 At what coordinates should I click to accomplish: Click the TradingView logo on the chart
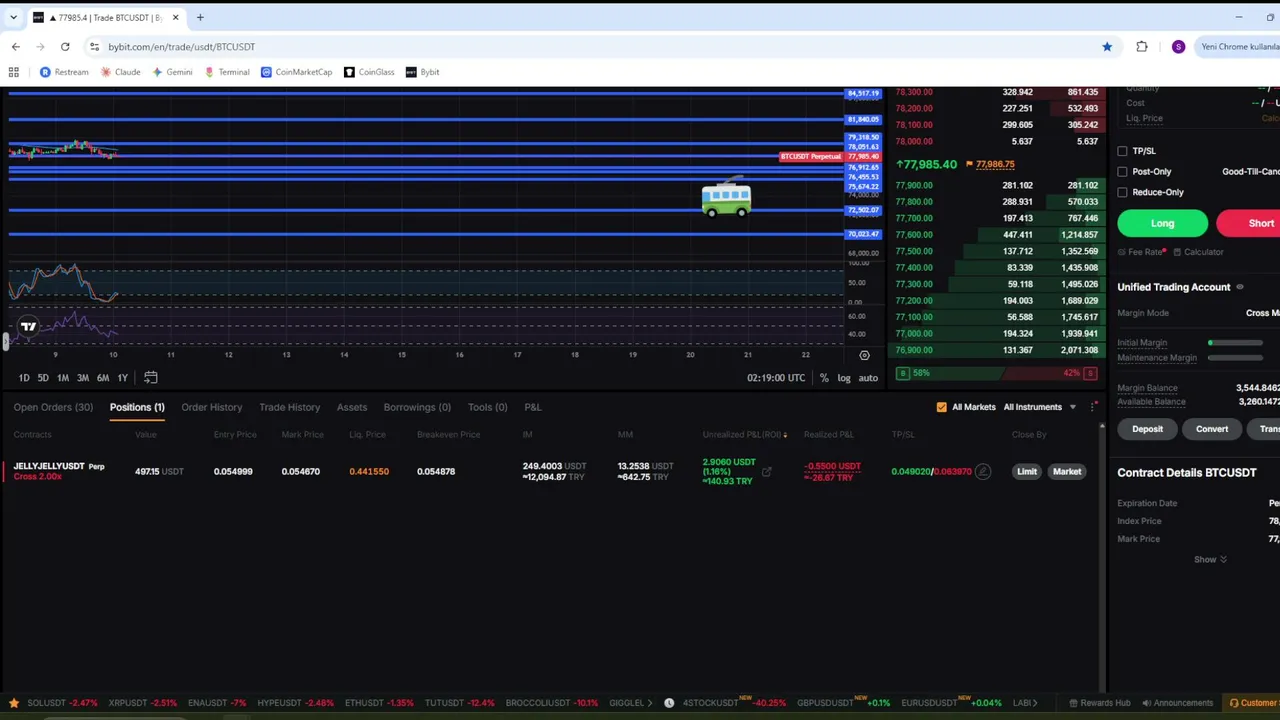point(28,326)
